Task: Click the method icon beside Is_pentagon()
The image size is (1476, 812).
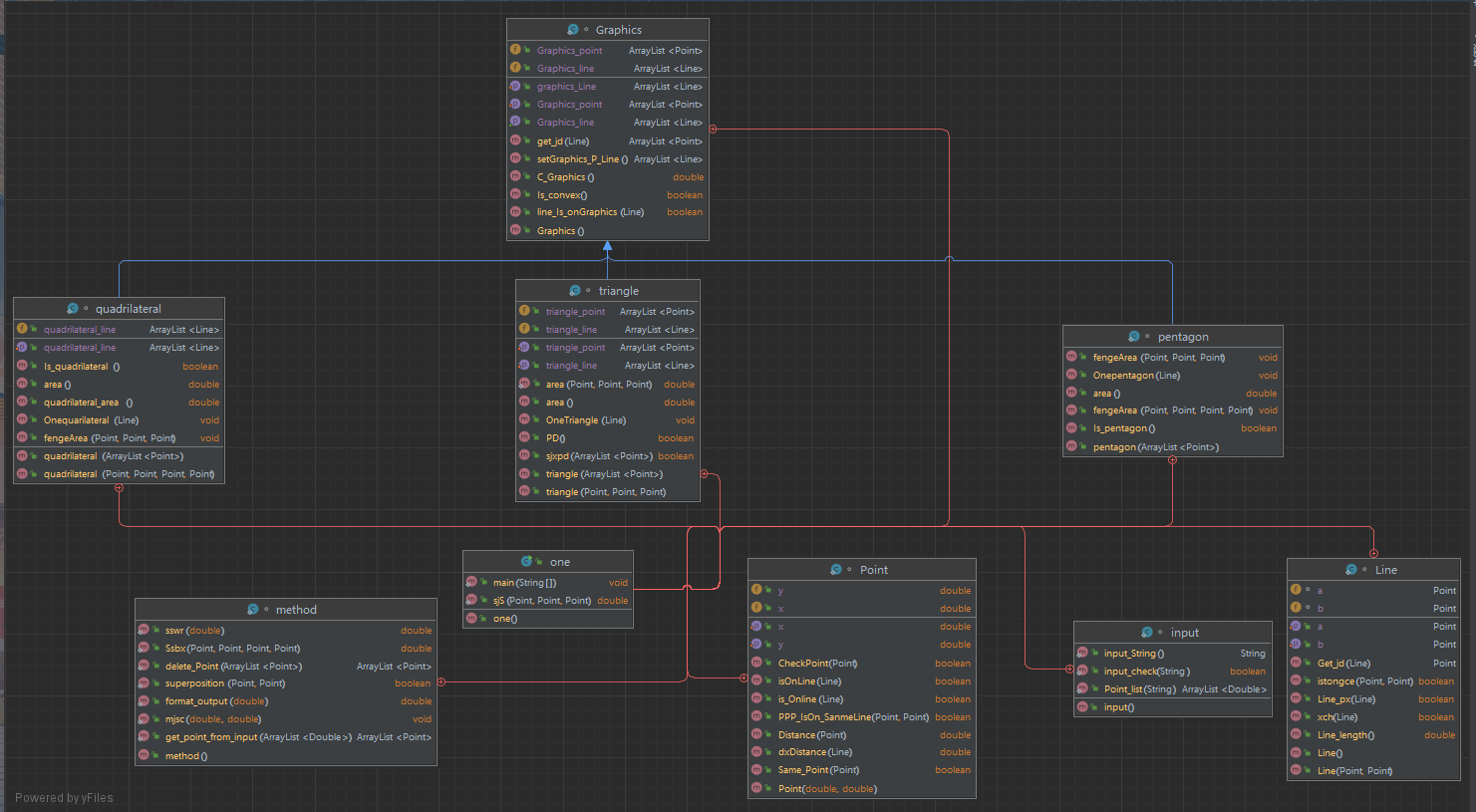Action: pyautogui.click(x=1071, y=427)
